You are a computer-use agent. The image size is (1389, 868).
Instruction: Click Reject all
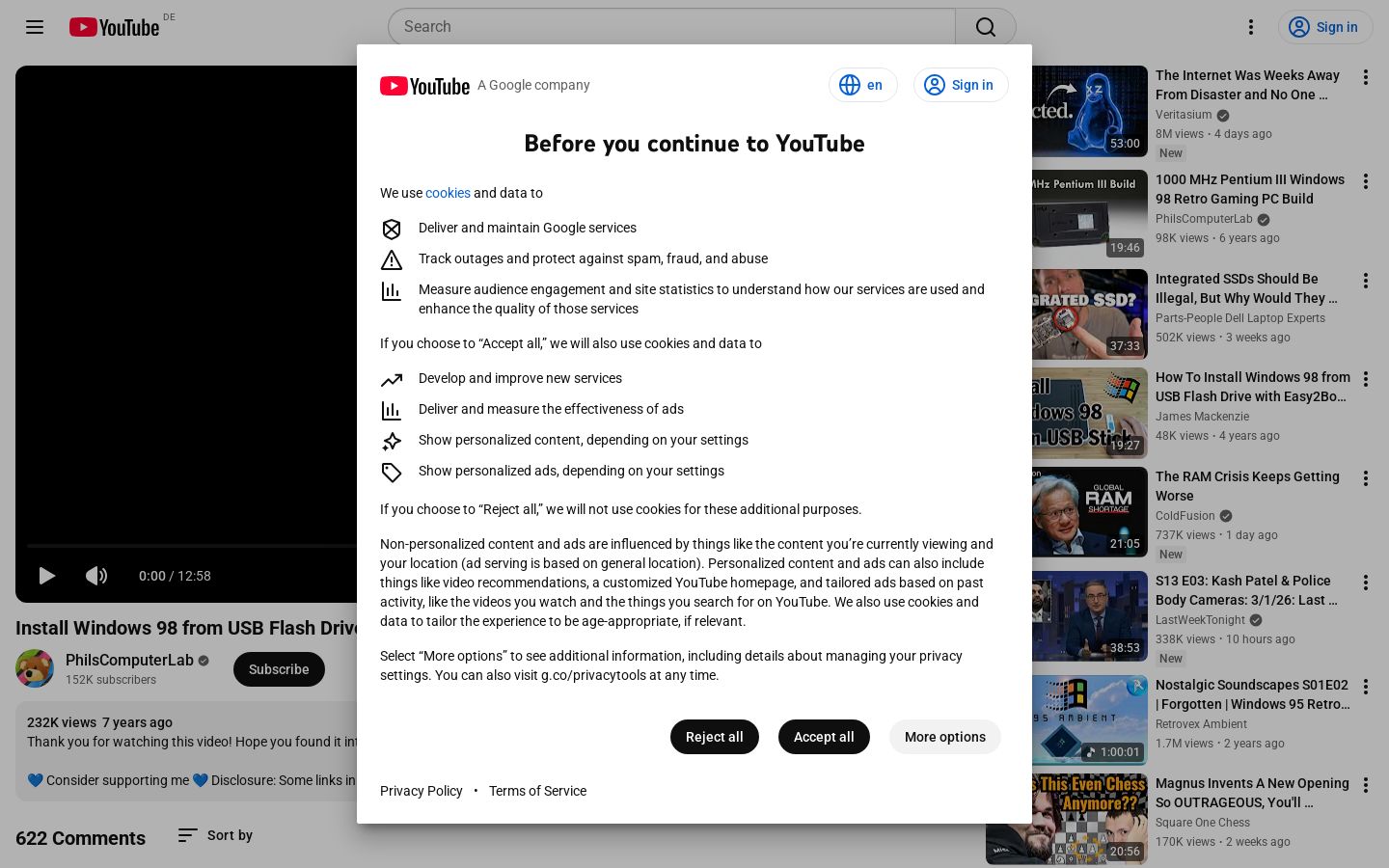point(715,737)
